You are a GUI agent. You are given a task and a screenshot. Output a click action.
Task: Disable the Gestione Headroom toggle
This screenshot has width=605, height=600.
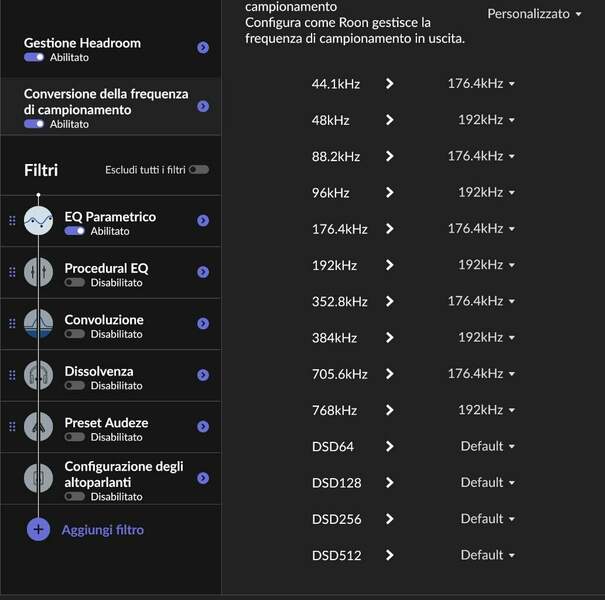pyautogui.click(x=34, y=57)
